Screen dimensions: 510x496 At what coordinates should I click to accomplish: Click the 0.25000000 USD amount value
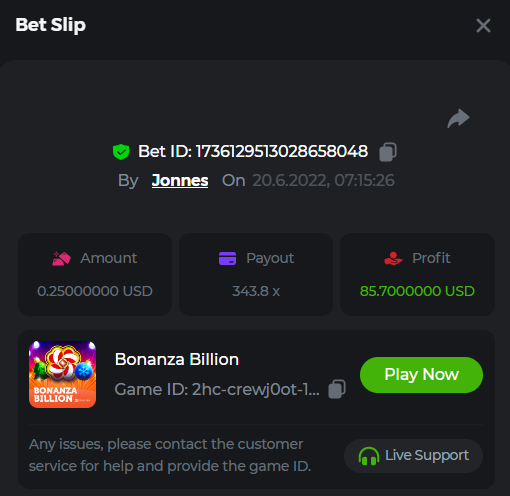[95, 291]
